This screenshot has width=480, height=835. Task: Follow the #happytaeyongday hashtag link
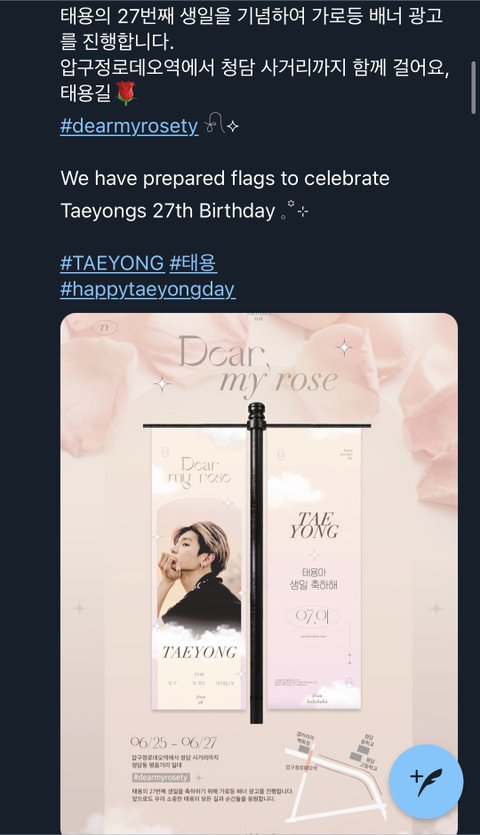click(x=148, y=289)
